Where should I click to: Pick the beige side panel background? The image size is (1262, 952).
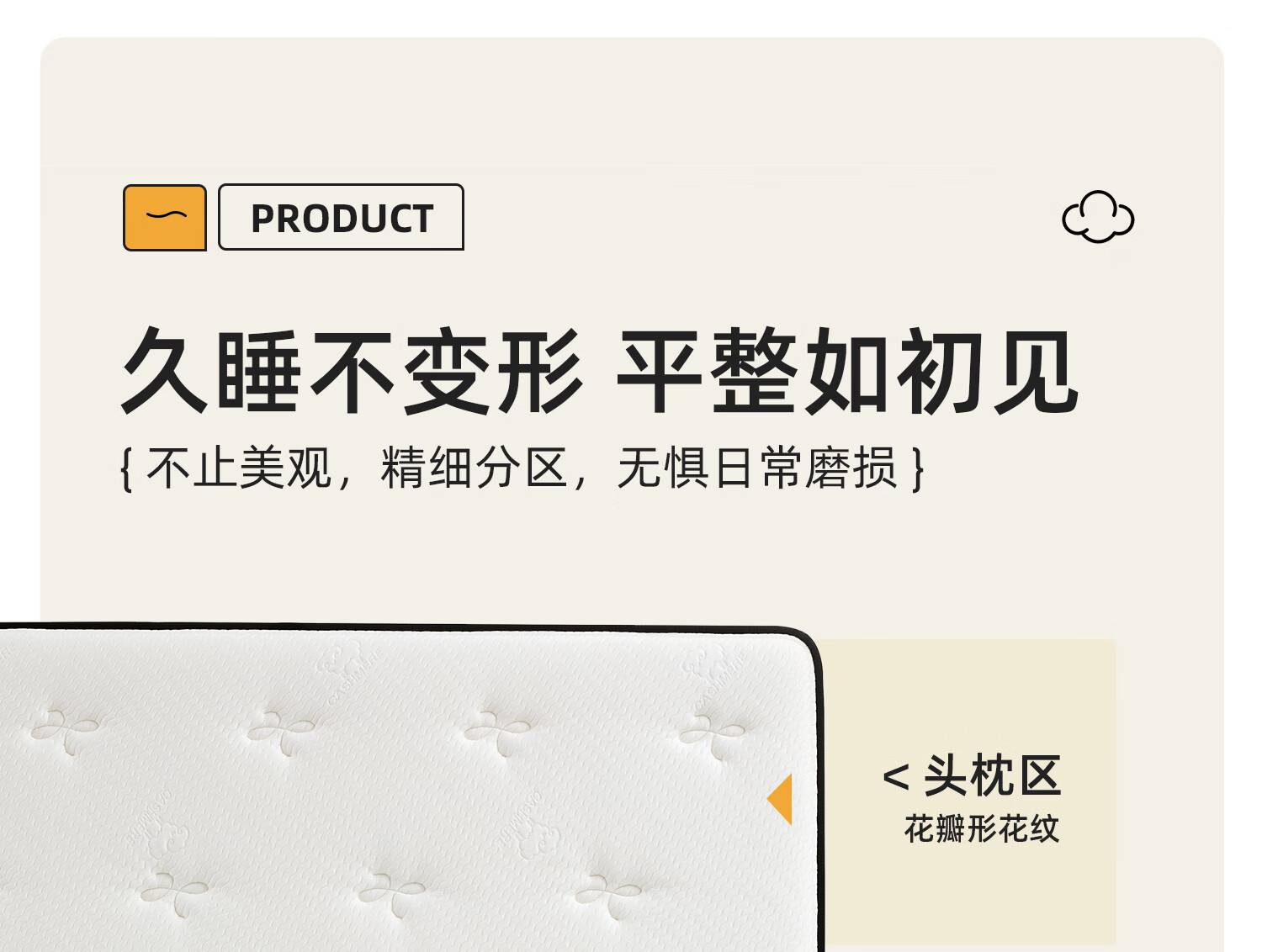(x=969, y=791)
